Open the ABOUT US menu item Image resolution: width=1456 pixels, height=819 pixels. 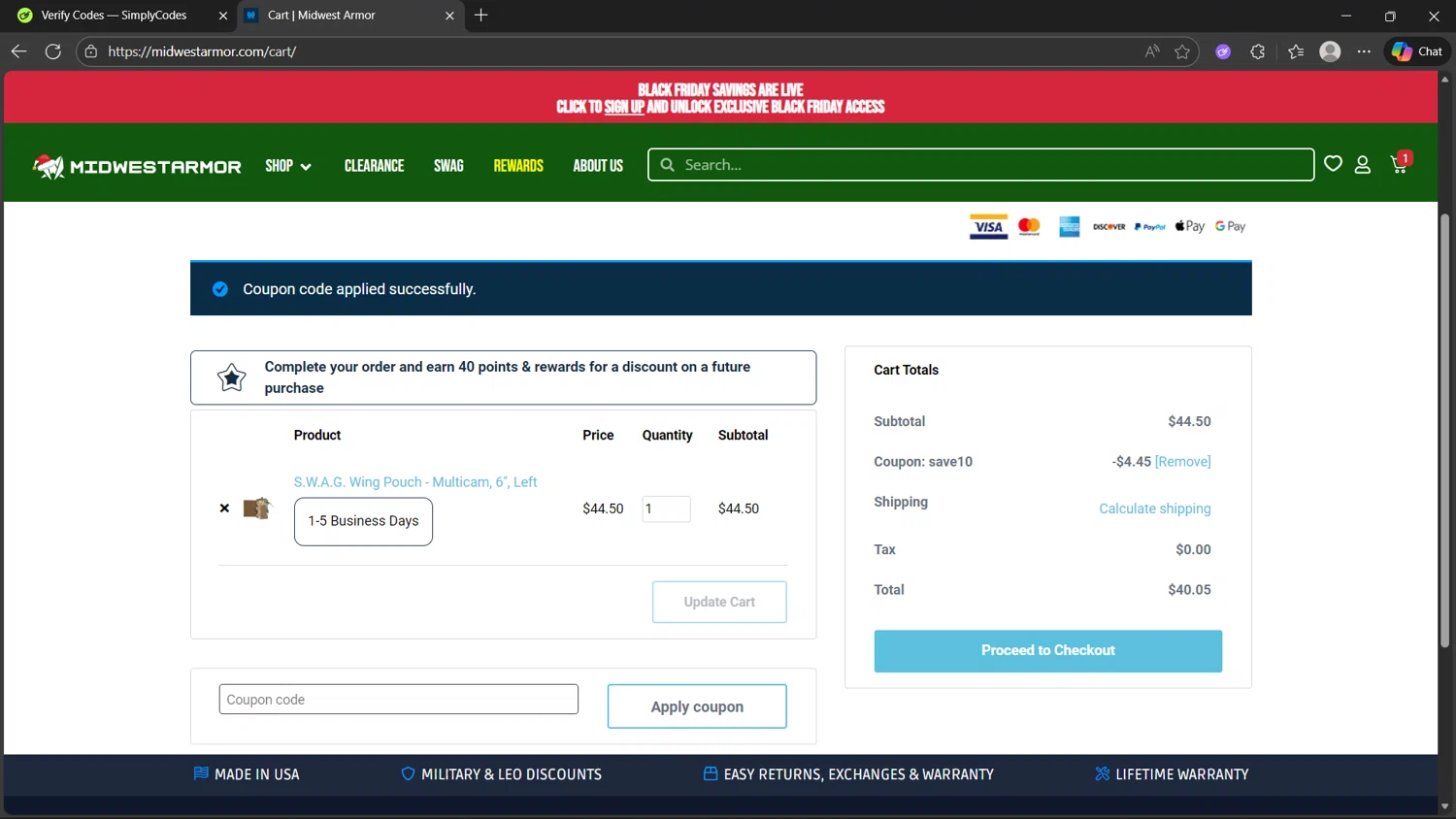pyautogui.click(x=598, y=166)
